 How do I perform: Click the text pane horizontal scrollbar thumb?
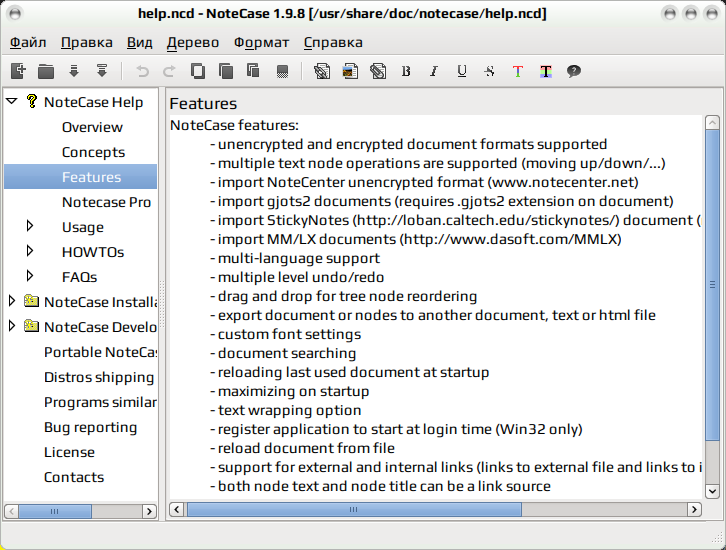pos(354,509)
